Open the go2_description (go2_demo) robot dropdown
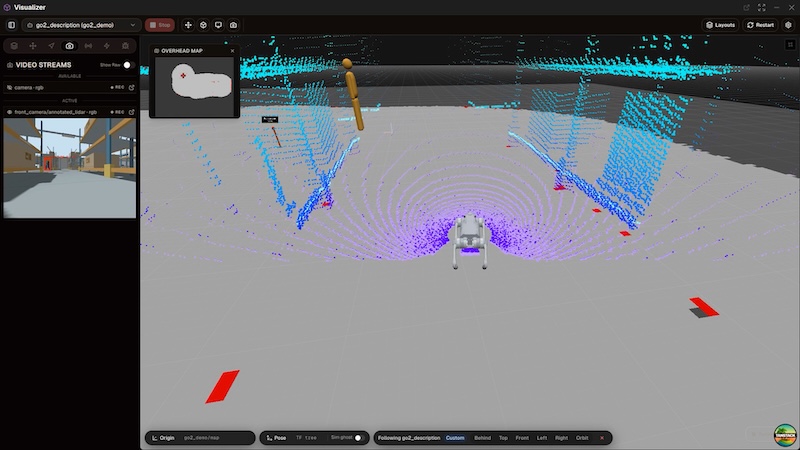The height and width of the screenshot is (450, 800). pos(81,25)
